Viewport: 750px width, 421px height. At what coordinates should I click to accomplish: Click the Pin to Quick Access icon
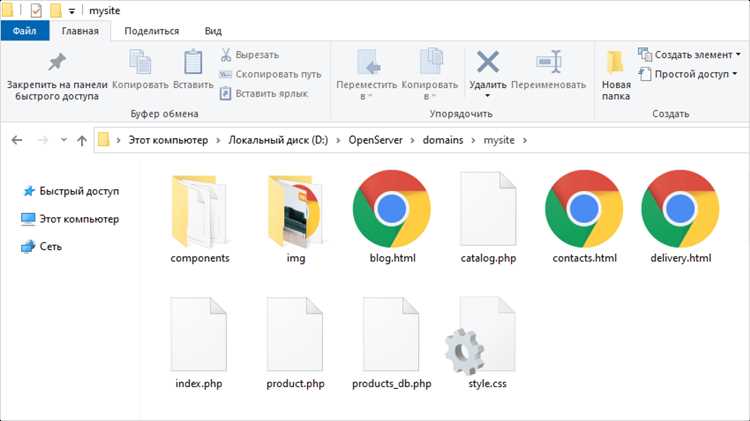(56, 62)
